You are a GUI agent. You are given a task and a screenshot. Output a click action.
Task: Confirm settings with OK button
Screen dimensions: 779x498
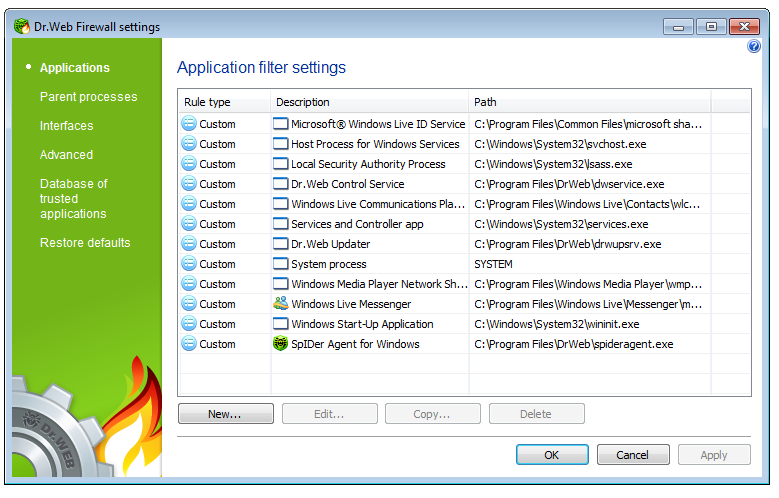pyautogui.click(x=552, y=454)
